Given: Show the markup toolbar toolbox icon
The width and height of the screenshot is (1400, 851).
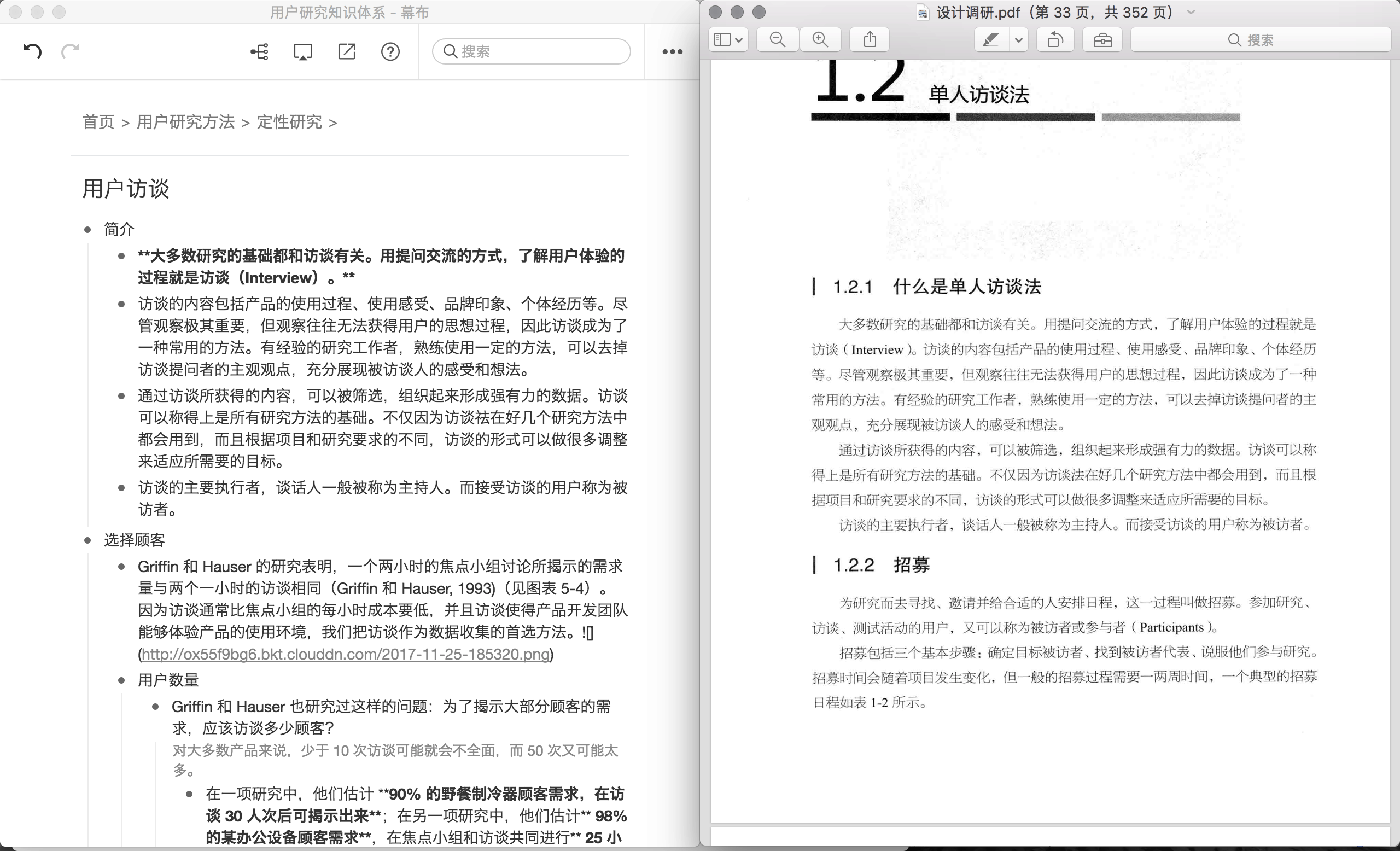Looking at the screenshot, I should tap(1102, 39).
